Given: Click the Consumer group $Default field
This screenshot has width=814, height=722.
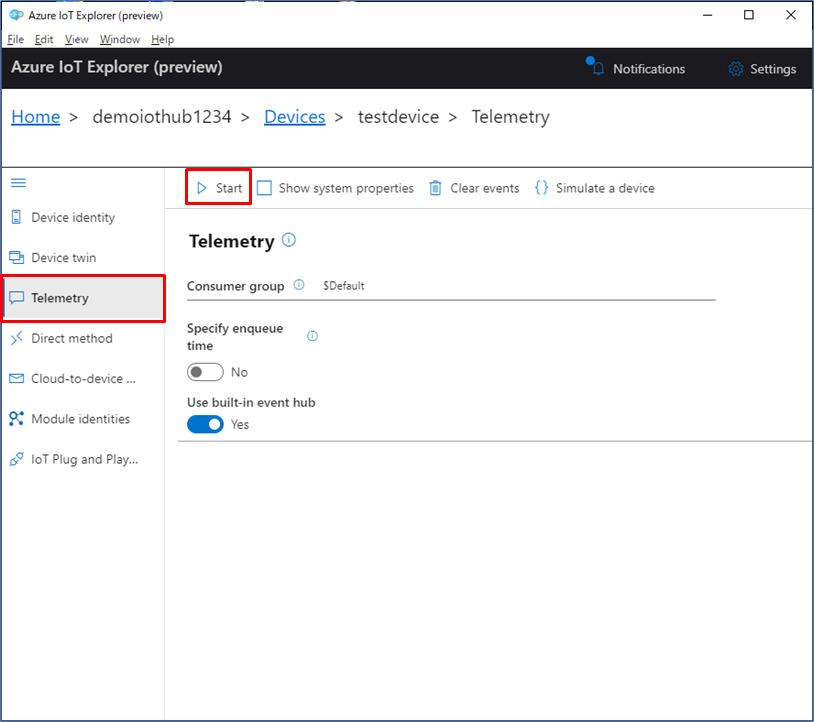Looking at the screenshot, I should tap(344, 285).
